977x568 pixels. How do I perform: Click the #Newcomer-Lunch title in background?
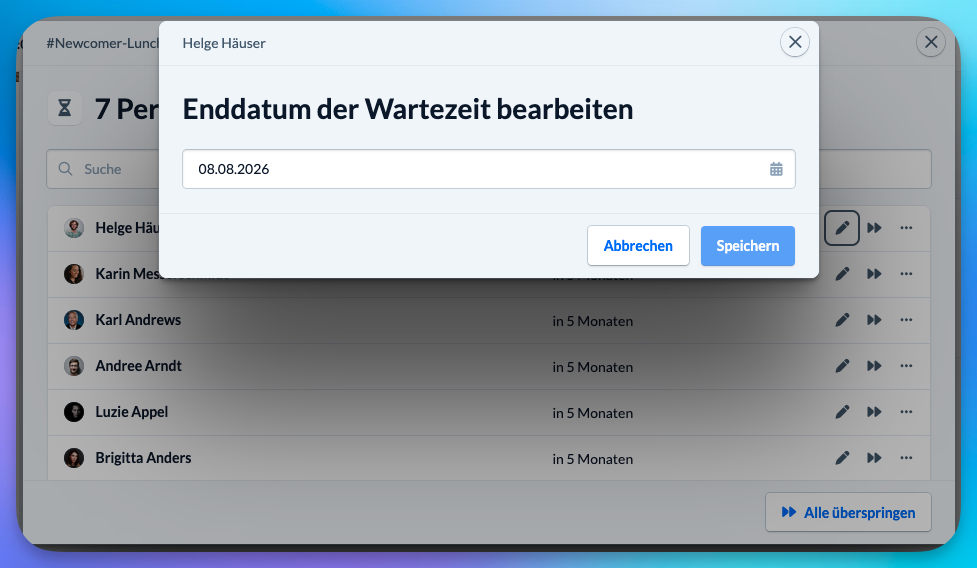point(103,43)
